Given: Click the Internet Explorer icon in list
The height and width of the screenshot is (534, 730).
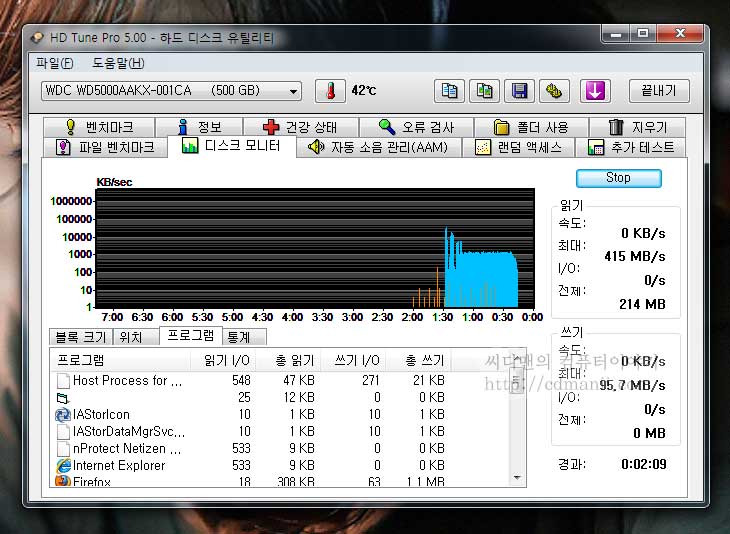Looking at the screenshot, I should (x=63, y=466).
